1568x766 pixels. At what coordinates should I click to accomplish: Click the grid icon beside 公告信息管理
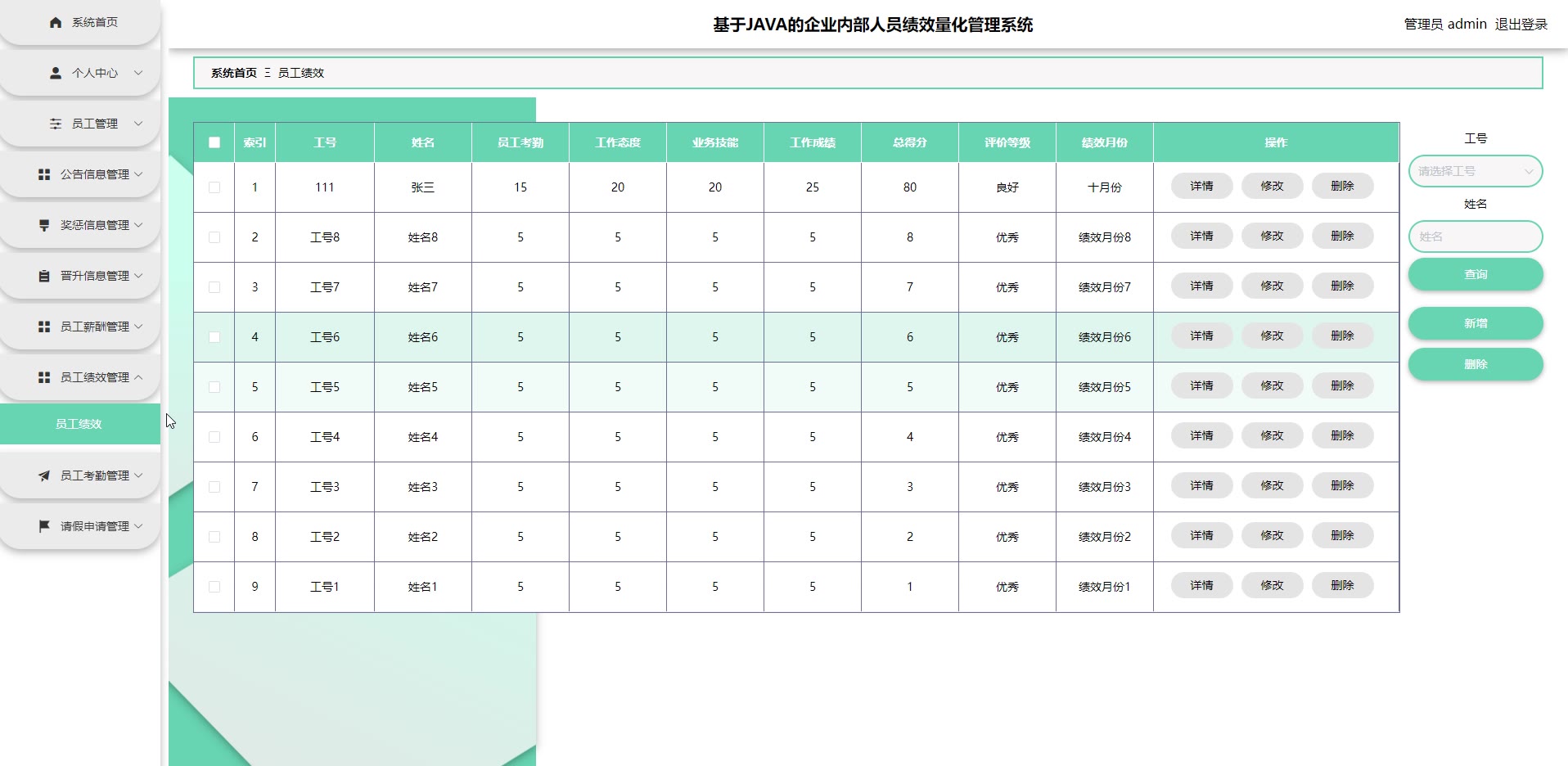(x=44, y=174)
